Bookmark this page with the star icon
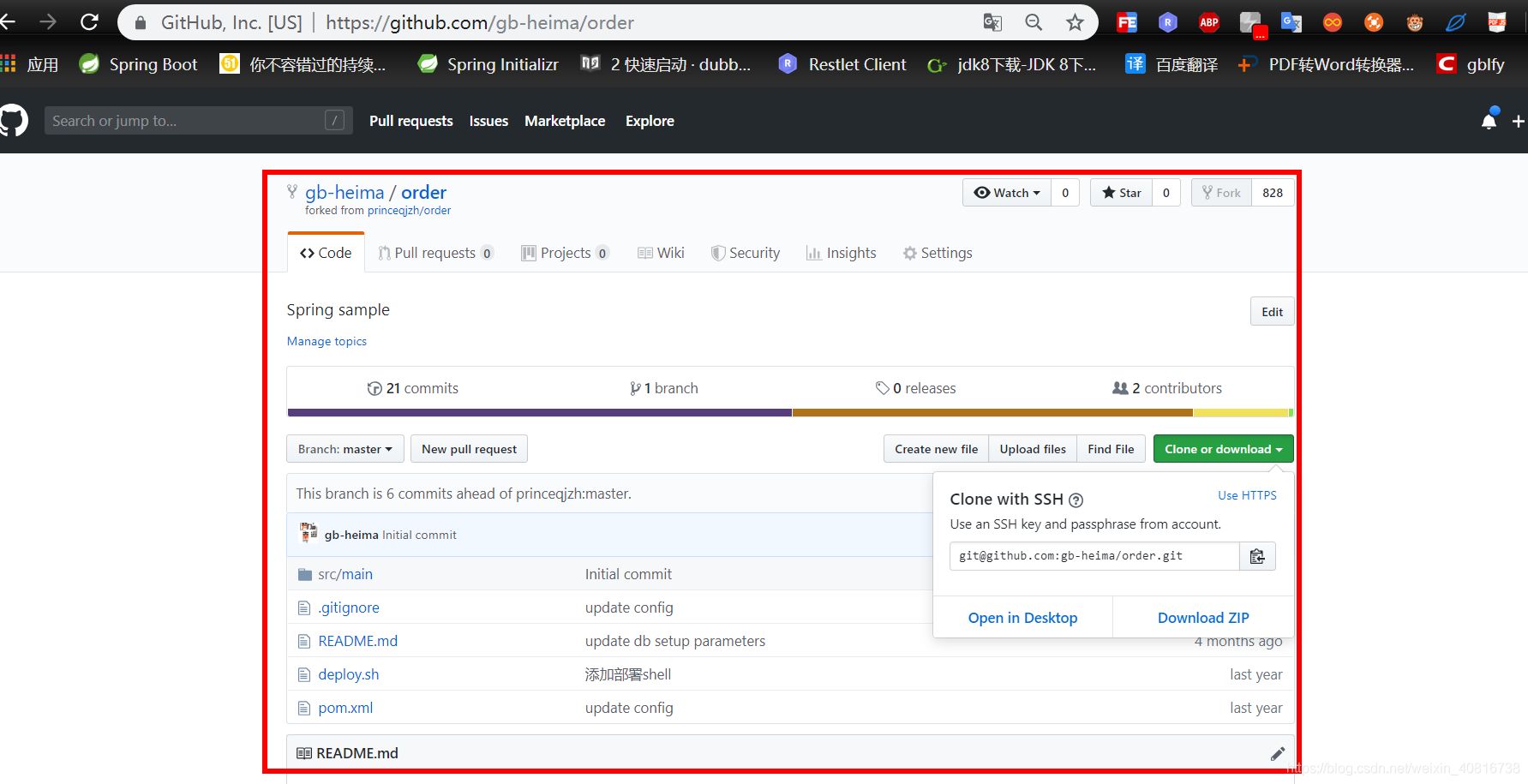 [x=1075, y=22]
